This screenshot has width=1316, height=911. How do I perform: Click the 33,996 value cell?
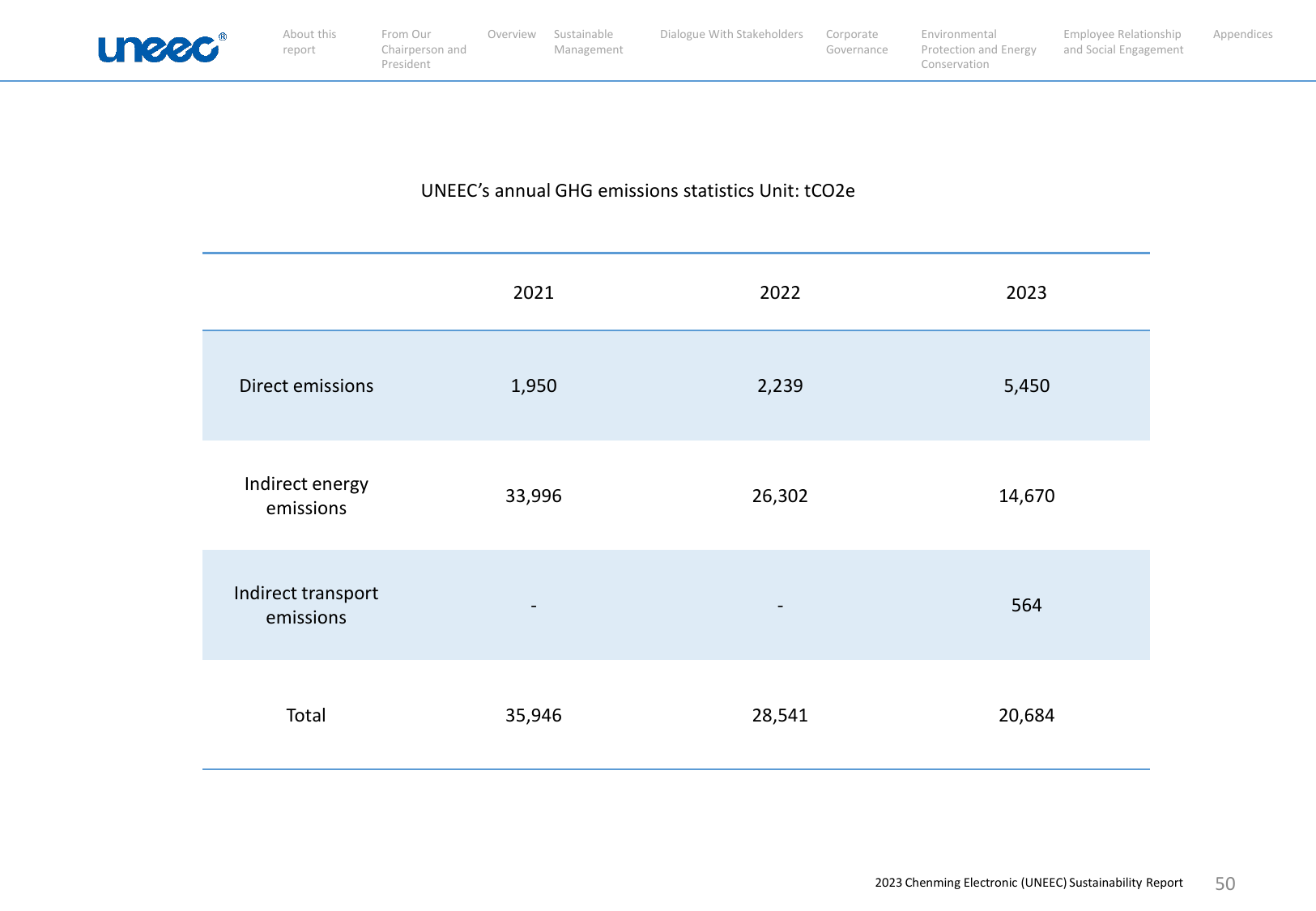(x=534, y=496)
